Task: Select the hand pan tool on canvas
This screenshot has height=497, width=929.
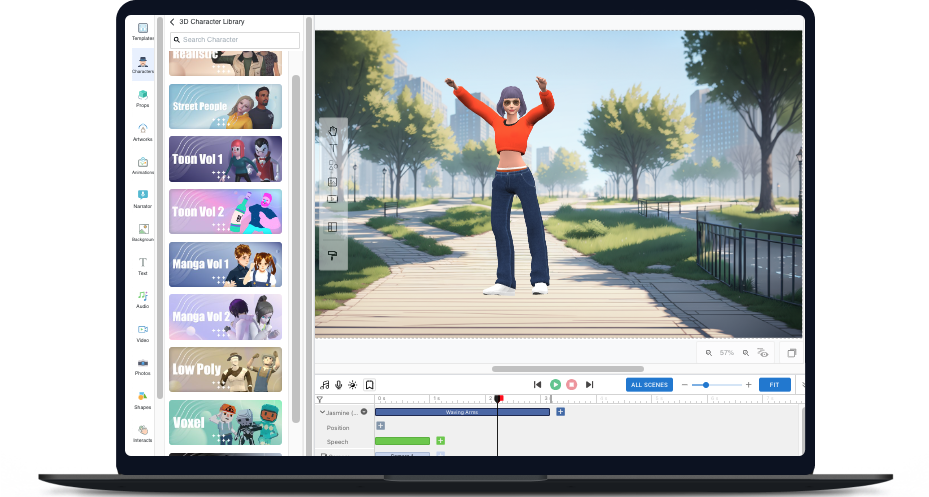Action: pos(333,130)
